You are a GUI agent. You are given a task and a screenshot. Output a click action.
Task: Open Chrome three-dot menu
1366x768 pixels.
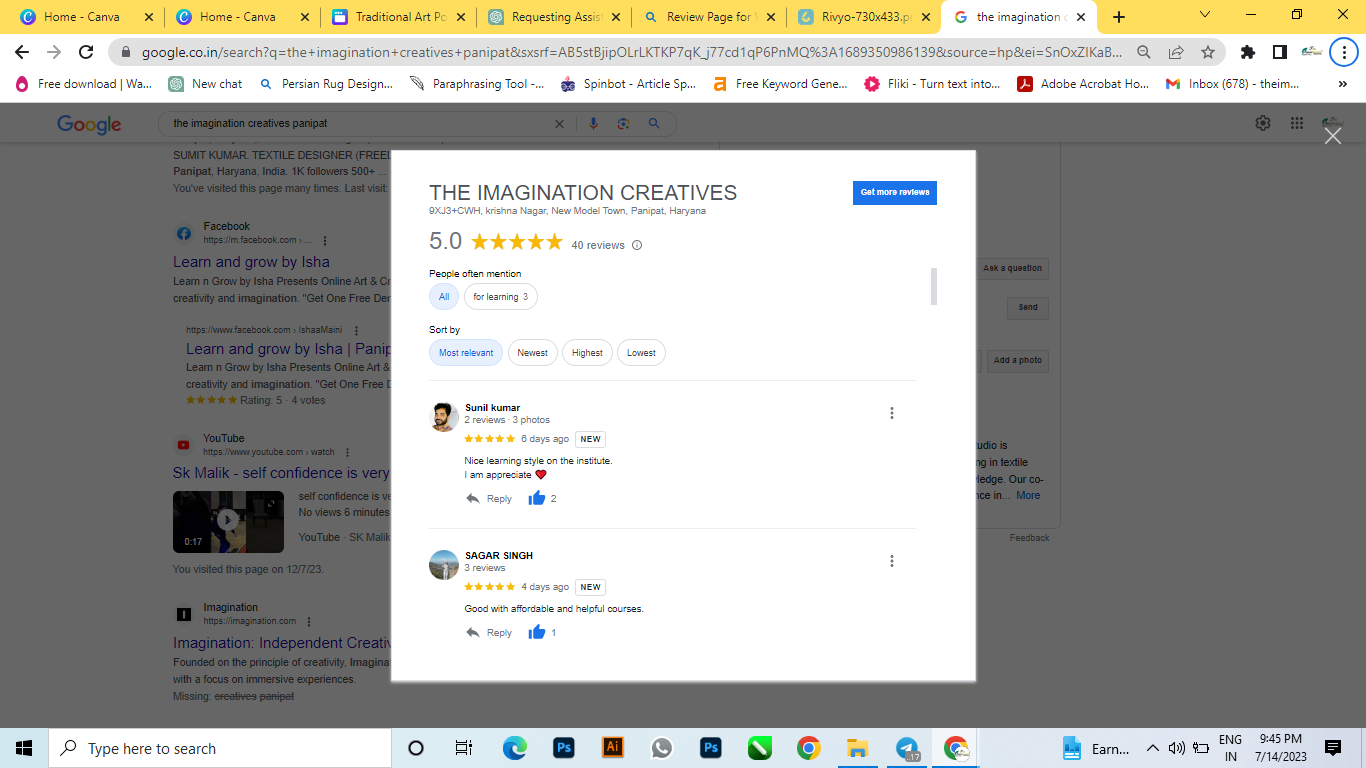(x=1343, y=52)
